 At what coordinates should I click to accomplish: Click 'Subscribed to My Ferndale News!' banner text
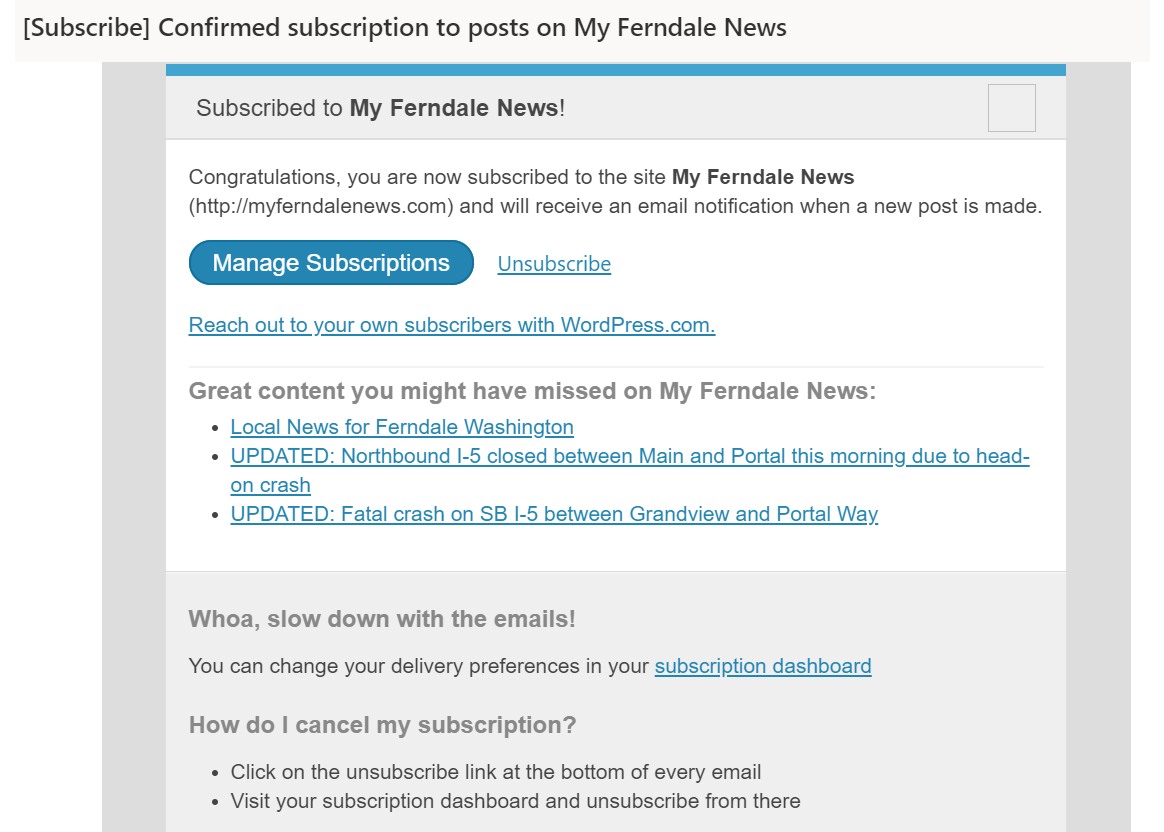[x=378, y=107]
